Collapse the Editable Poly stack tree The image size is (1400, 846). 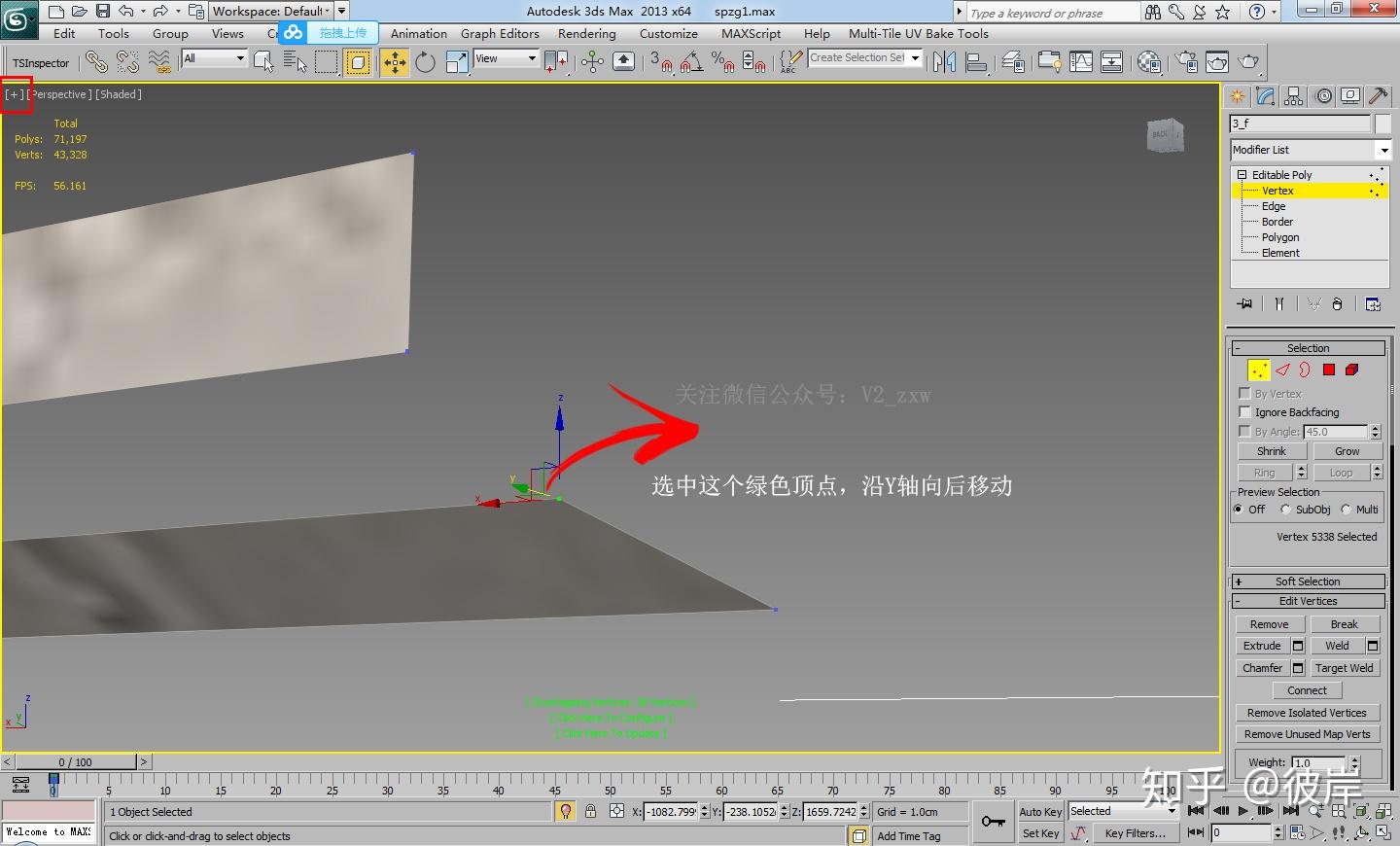point(1242,175)
